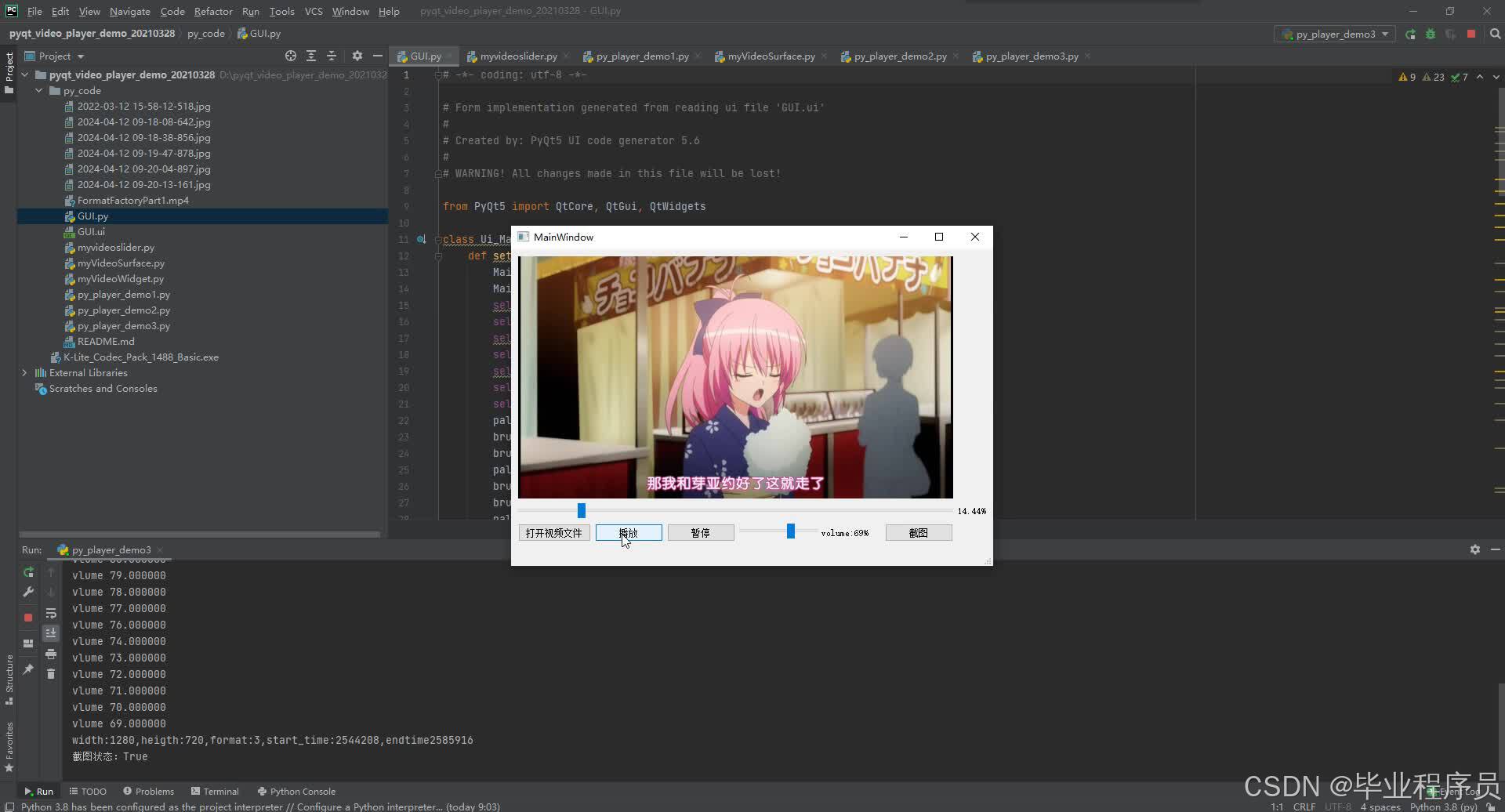Select FormatFactoryPart1.mp4 in project tree
The width and height of the screenshot is (1505, 812).
[x=133, y=201]
